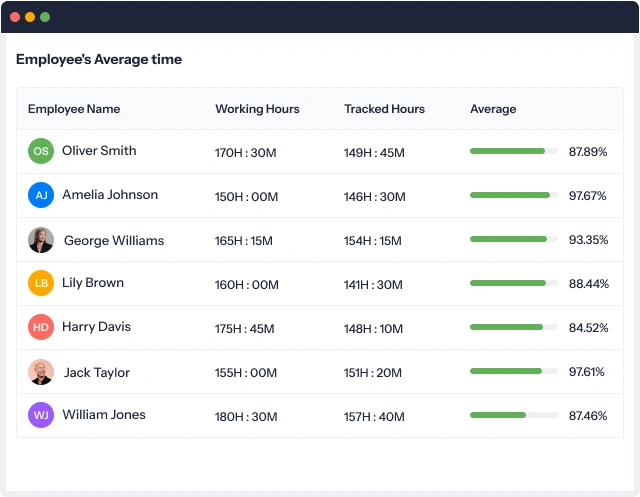
Task: Click George Williams' average progress bar
Action: pyautogui.click(x=513, y=239)
